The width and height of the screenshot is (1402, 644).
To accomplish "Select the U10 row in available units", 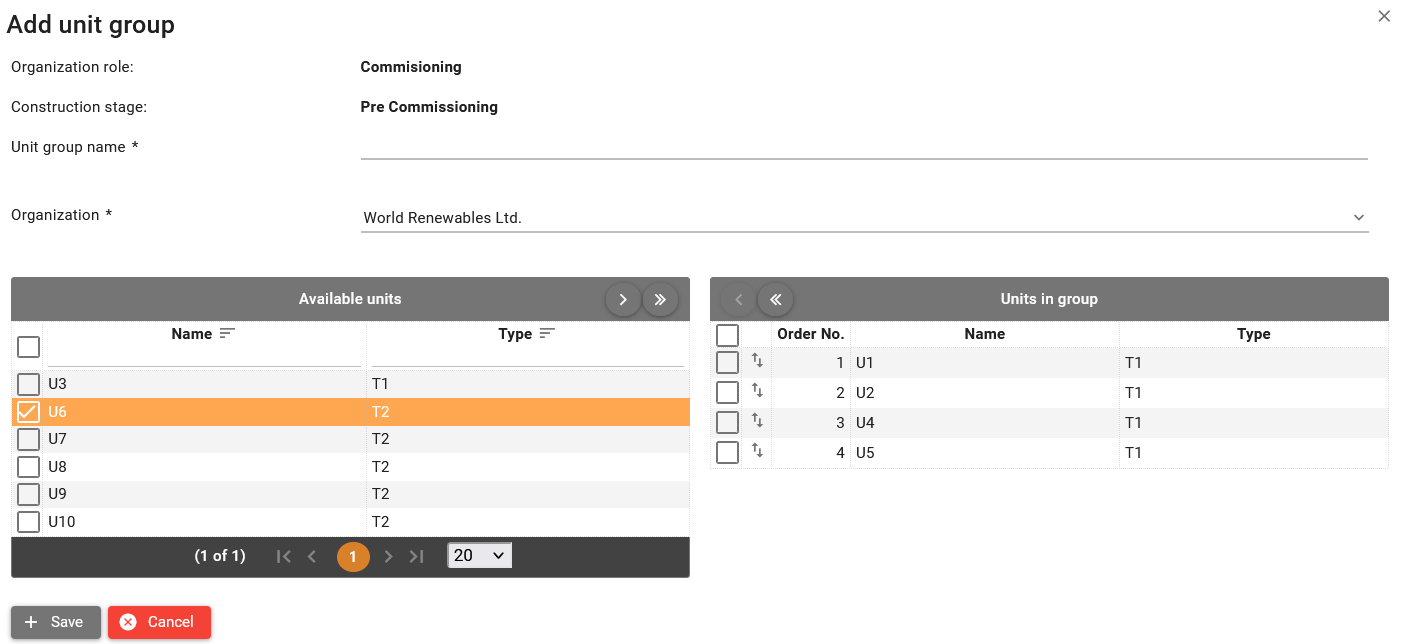I will [x=200, y=522].
